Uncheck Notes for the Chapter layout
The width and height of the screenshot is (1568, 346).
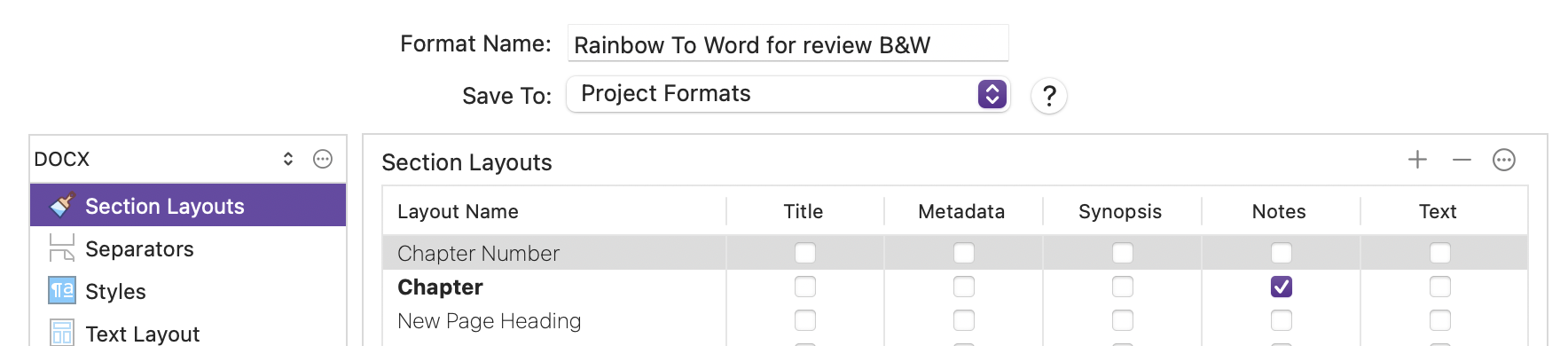click(1281, 287)
